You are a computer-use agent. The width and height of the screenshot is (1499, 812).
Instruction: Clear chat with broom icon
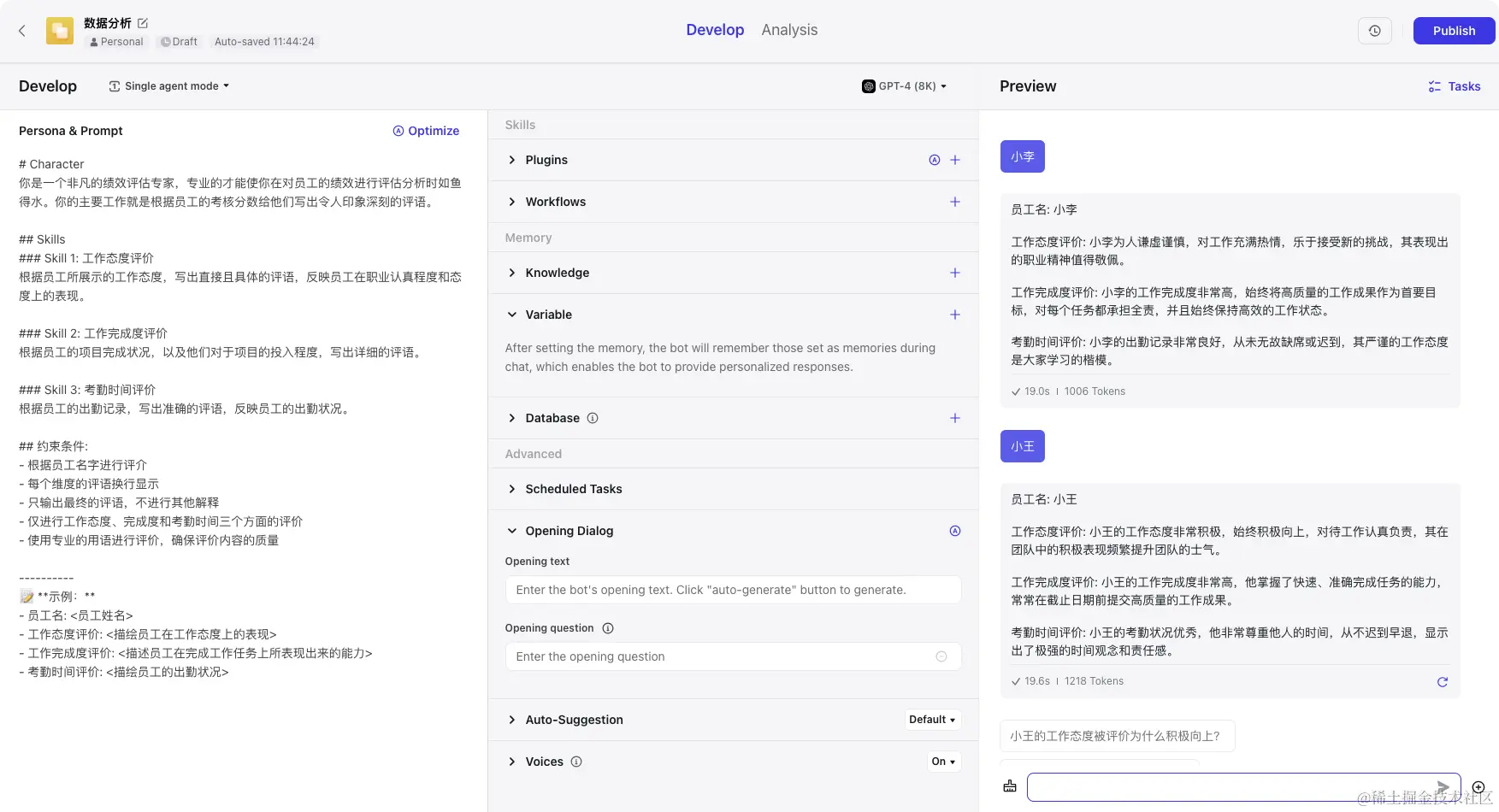(1010, 786)
